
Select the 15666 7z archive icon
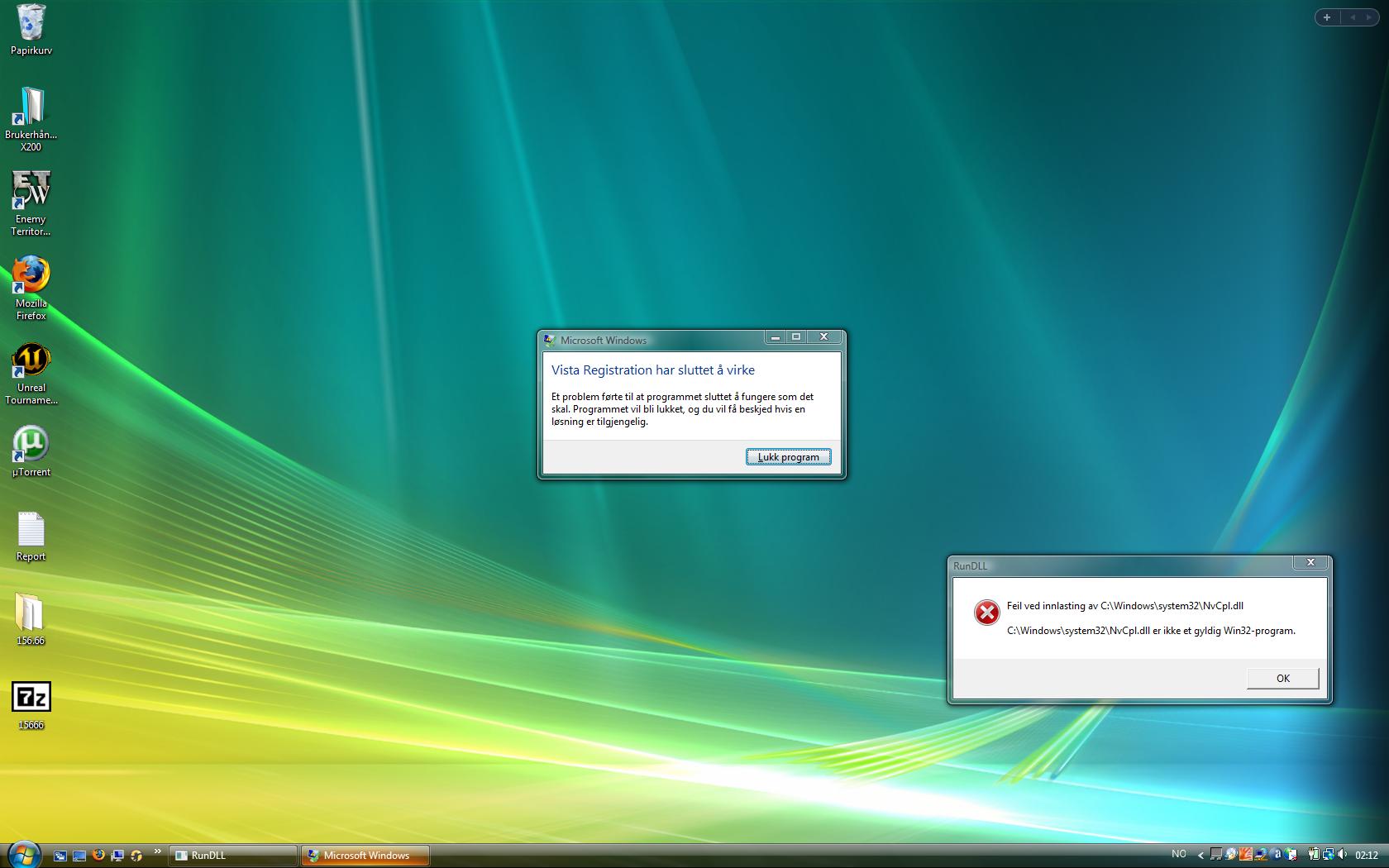pyautogui.click(x=31, y=705)
